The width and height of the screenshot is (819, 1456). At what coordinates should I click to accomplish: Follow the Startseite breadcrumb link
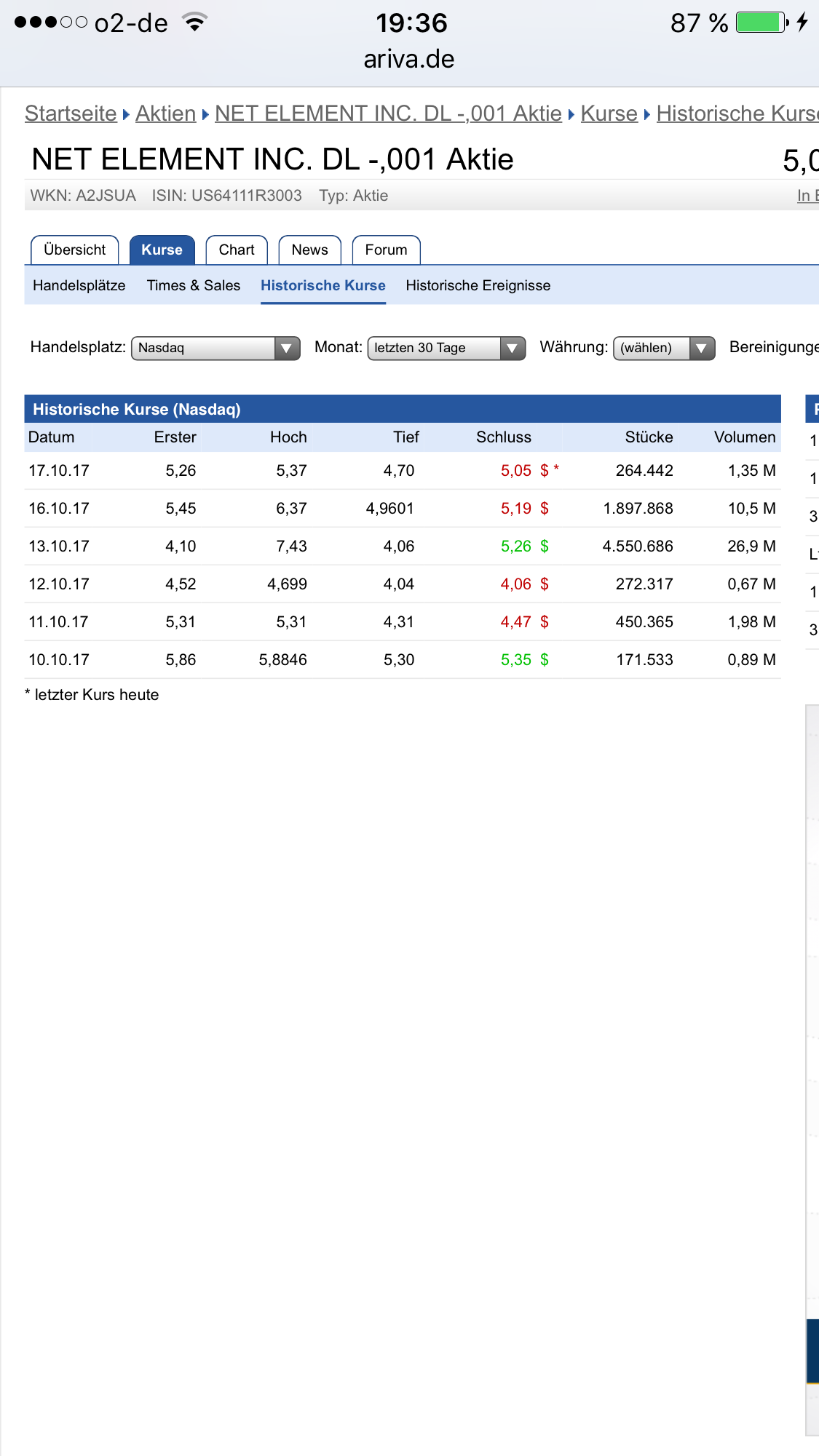(71, 114)
